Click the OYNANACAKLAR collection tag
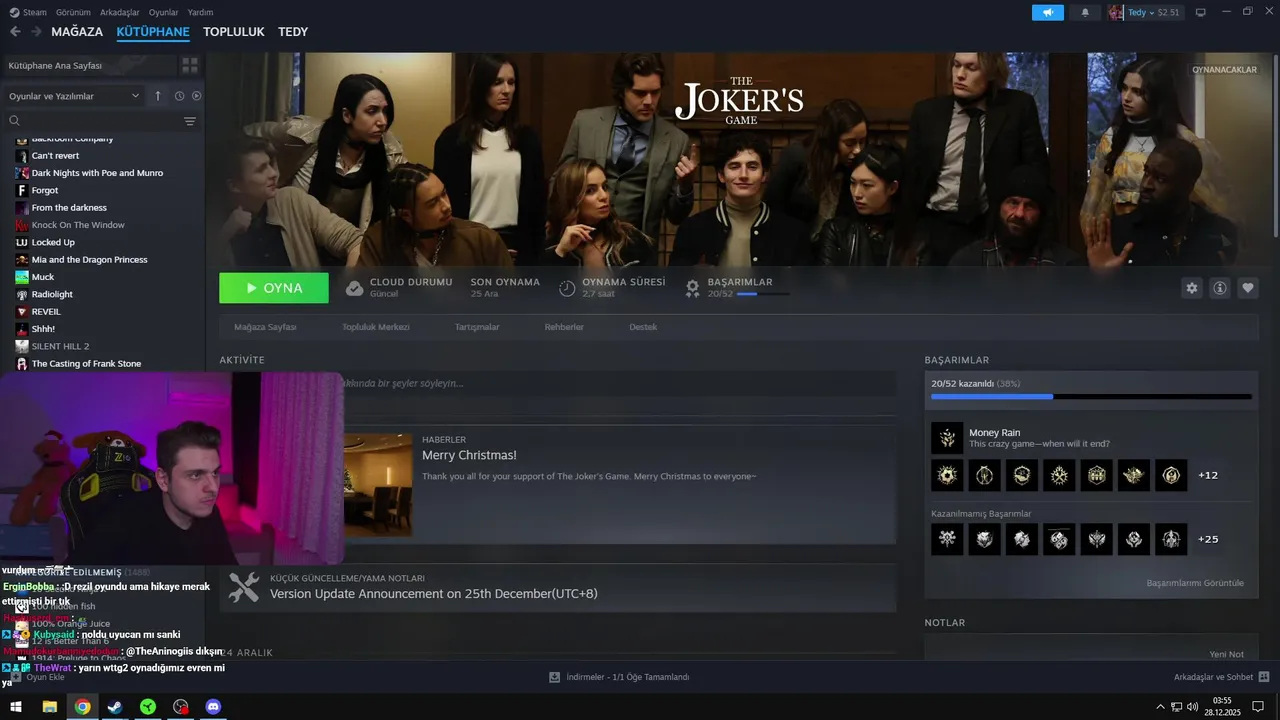1280x720 pixels. (1224, 70)
